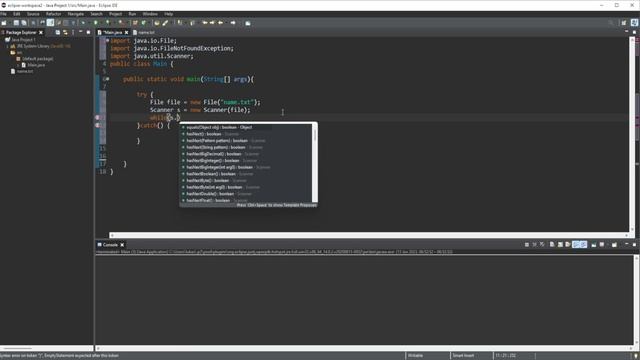Choose hasNext(Pattern pattern) from the suggestions
Screen dimensions: 640x360
(246, 141)
